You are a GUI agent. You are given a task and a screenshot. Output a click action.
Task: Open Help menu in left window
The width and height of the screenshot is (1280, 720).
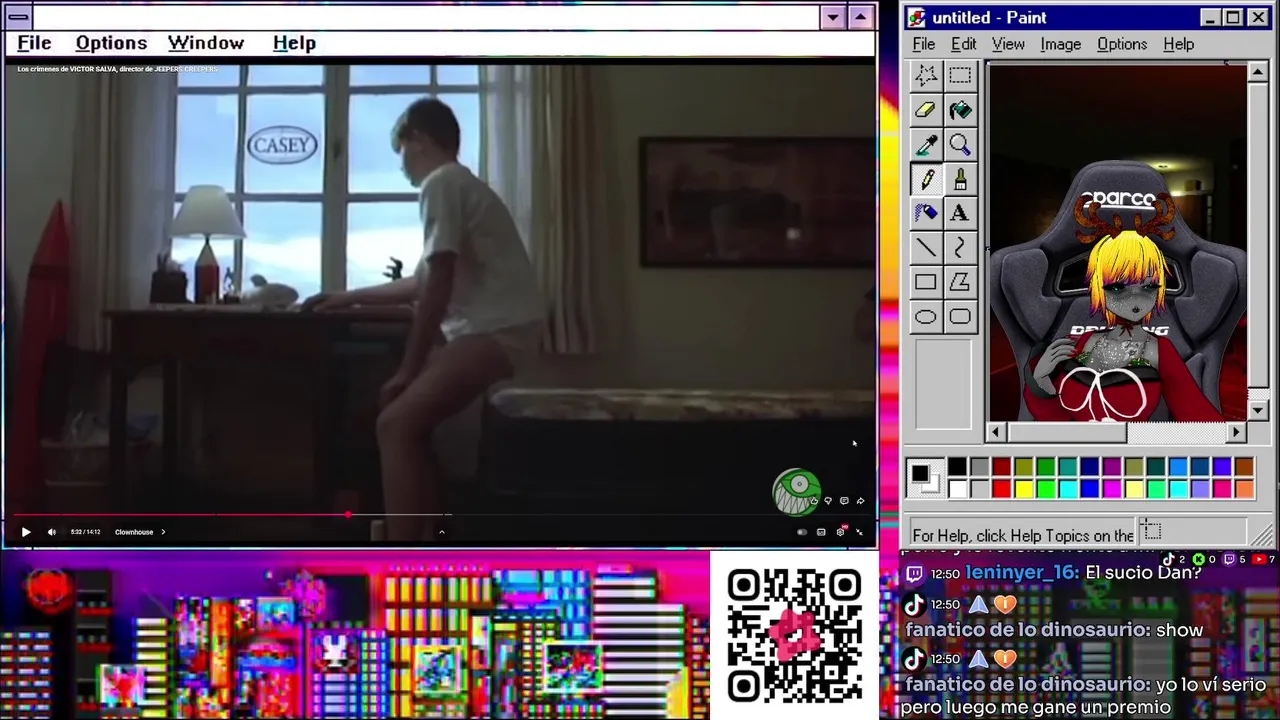[x=294, y=43]
